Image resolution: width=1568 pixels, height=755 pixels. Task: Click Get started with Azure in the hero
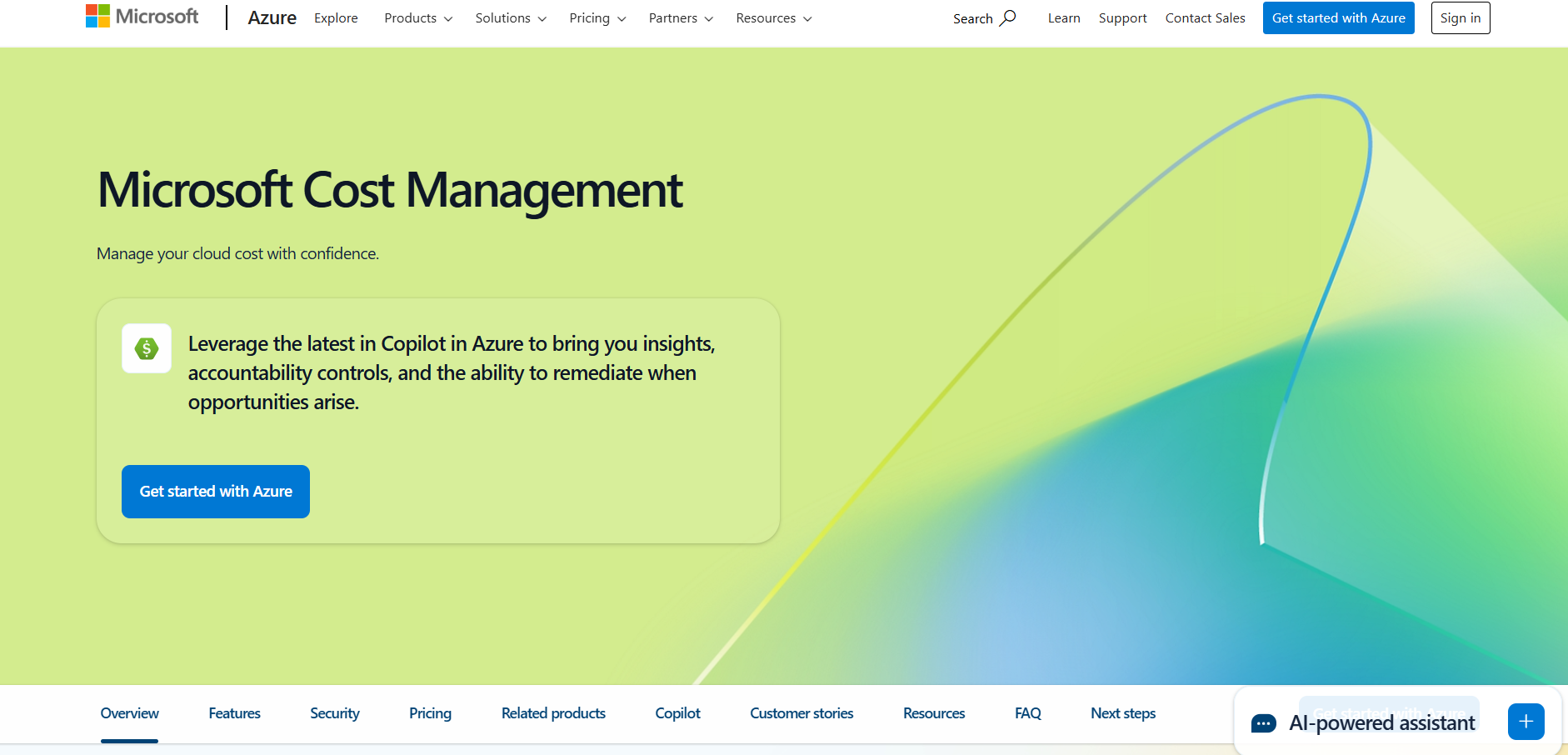point(215,491)
